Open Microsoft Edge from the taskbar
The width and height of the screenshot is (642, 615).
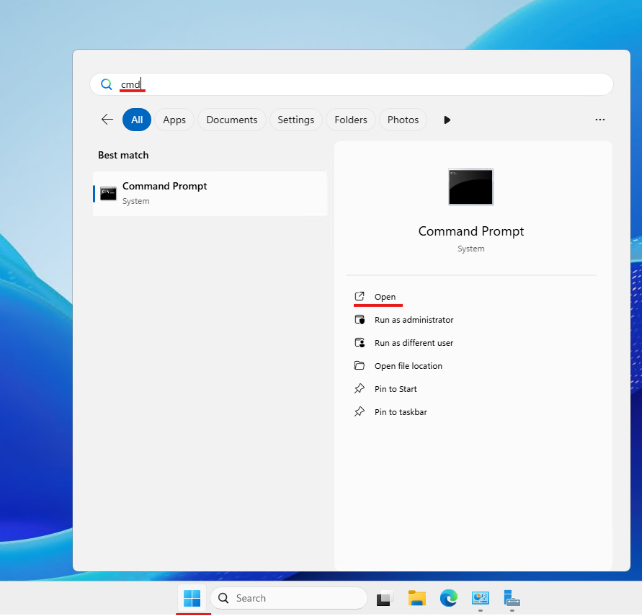click(449, 598)
